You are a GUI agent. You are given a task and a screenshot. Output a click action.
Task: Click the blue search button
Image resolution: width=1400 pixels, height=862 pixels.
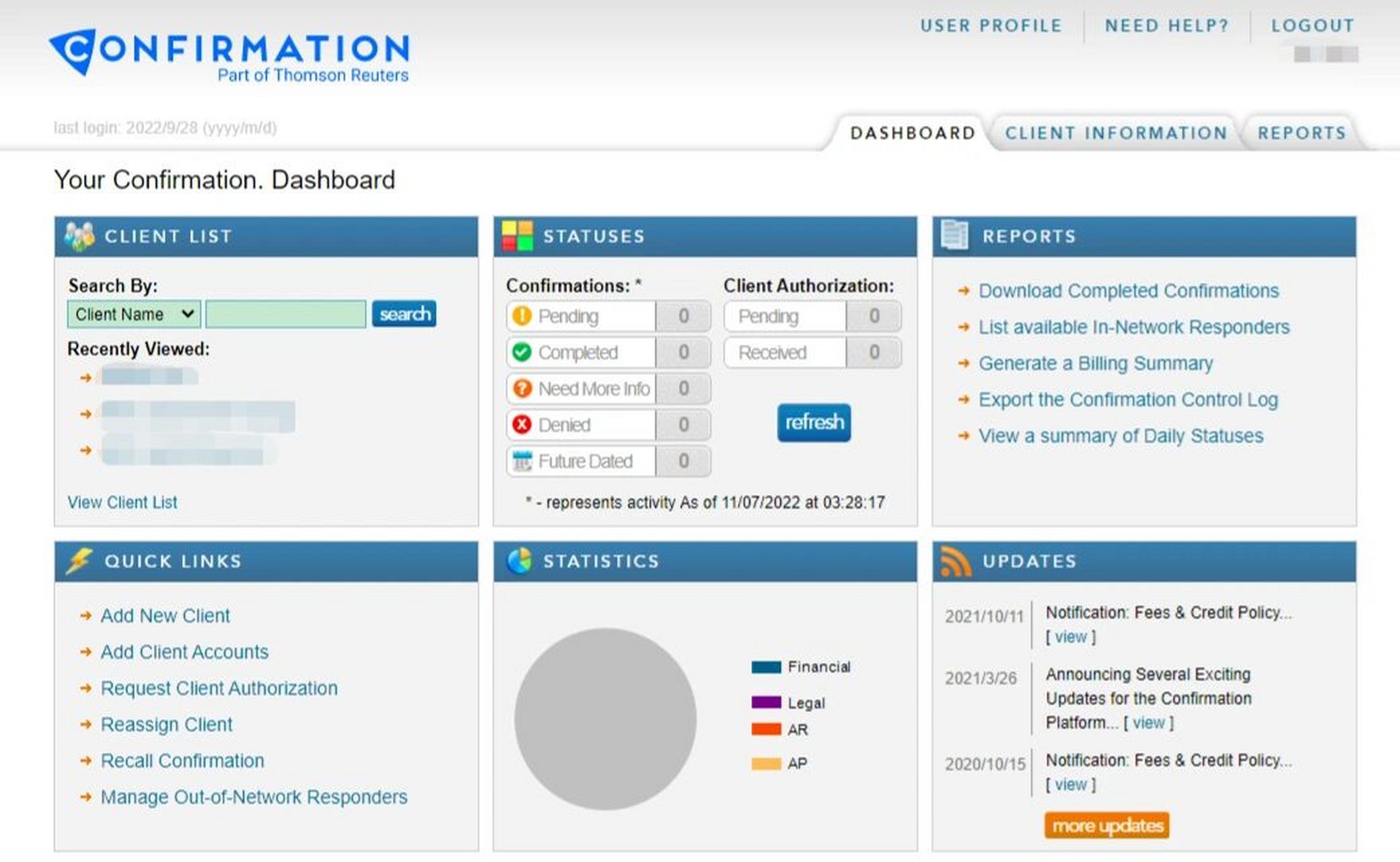click(404, 314)
